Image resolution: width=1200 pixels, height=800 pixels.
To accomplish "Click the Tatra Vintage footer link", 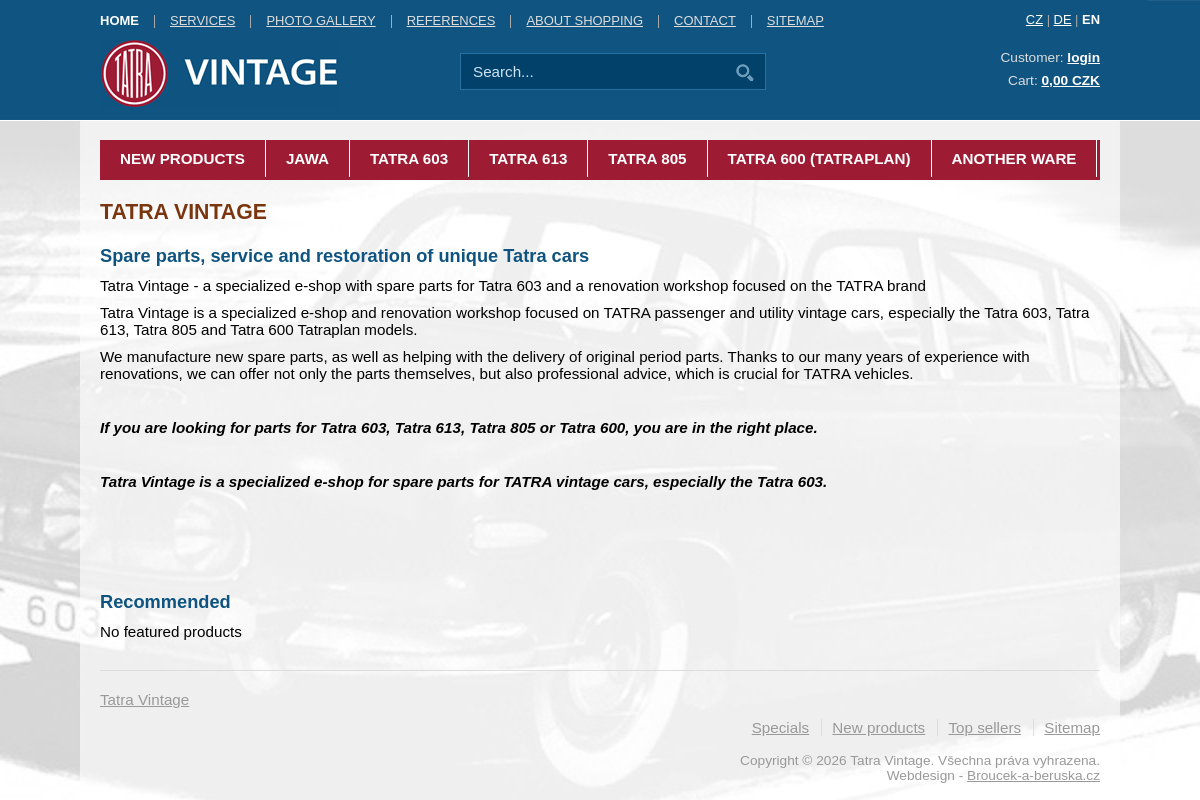I will [144, 700].
